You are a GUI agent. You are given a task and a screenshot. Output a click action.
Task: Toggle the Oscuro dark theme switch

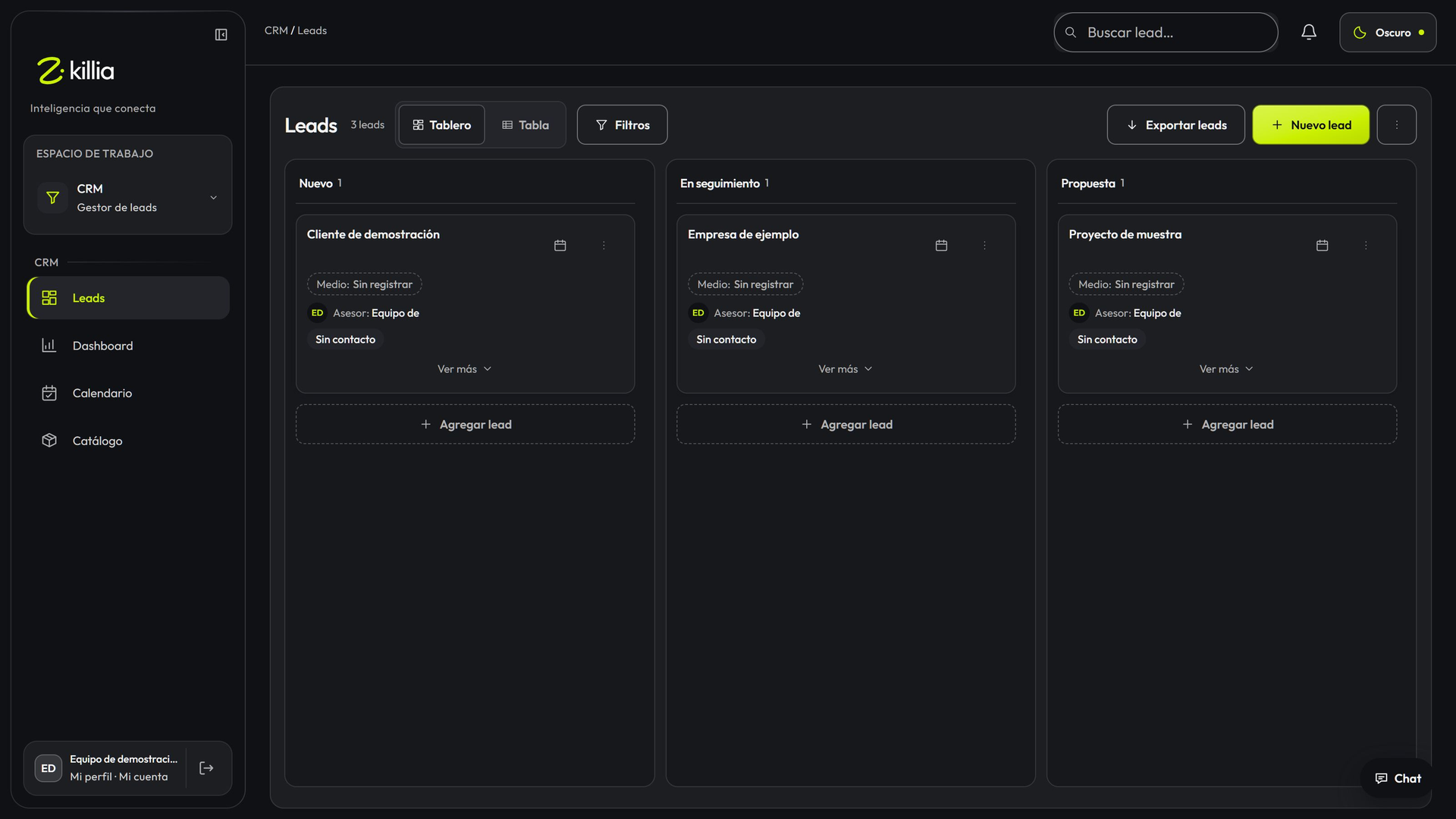[x=1388, y=33]
